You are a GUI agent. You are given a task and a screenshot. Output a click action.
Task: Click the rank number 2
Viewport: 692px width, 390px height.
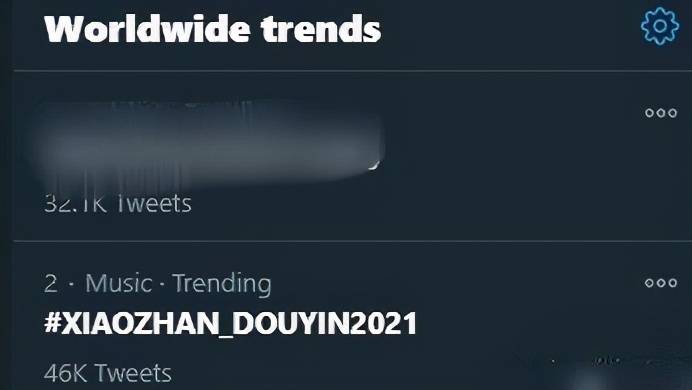click(x=51, y=283)
